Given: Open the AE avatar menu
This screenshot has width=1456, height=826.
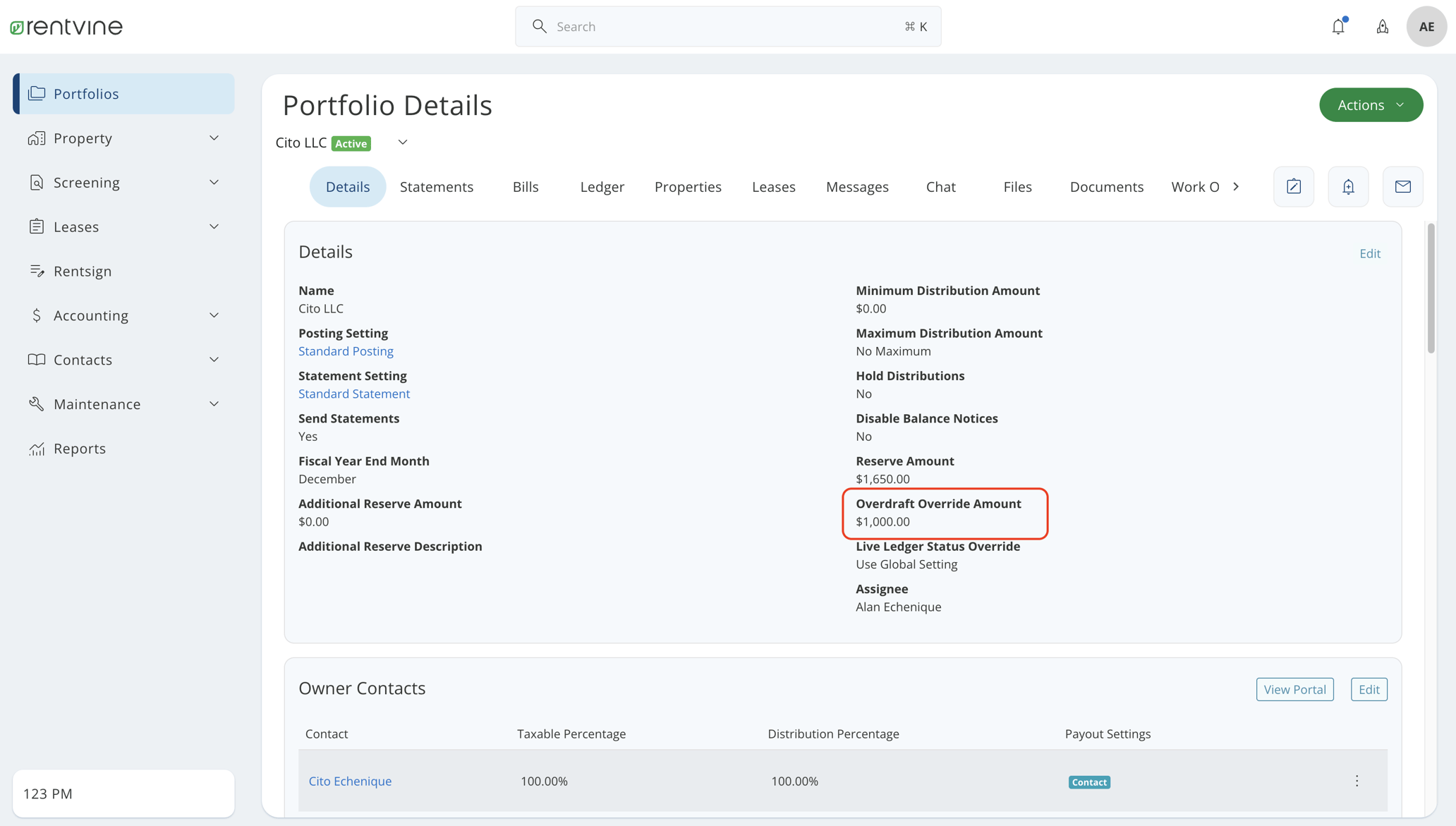Looking at the screenshot, I should coord(1426,26).
